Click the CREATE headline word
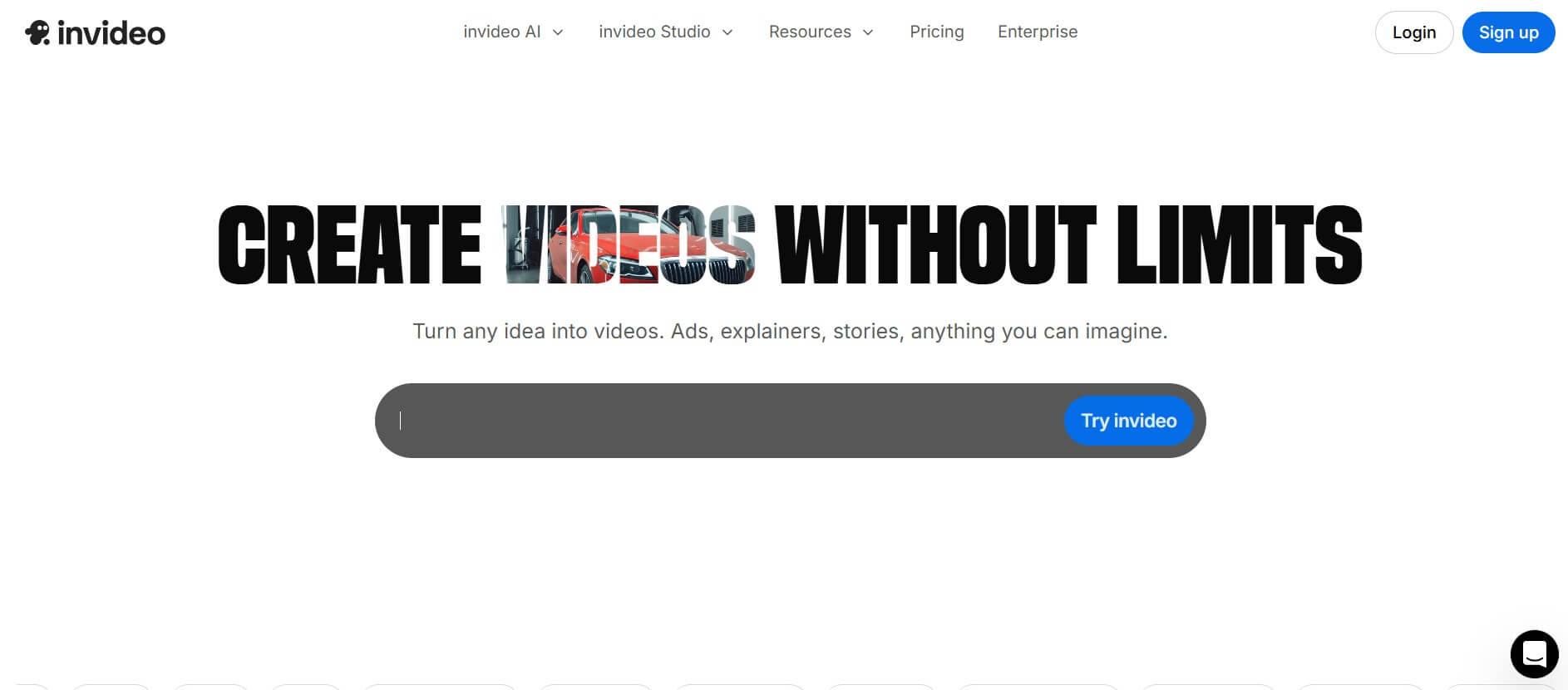The image size is (1568, 690). tap(350, 244)
